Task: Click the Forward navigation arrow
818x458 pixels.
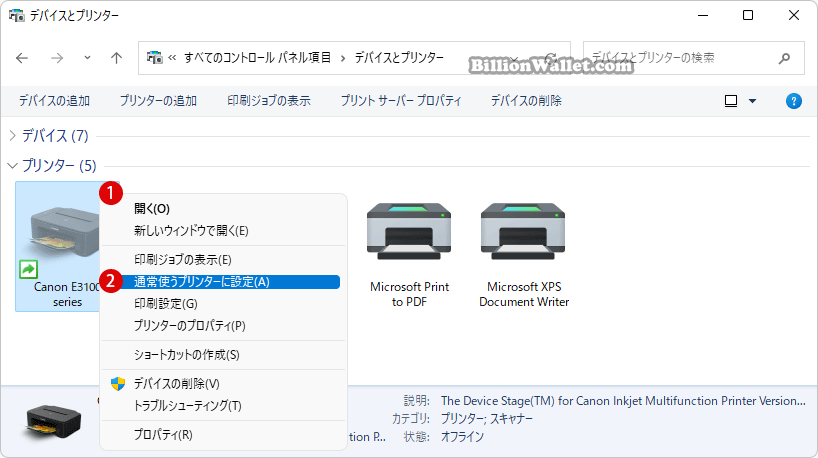Action: coord(56,58)
